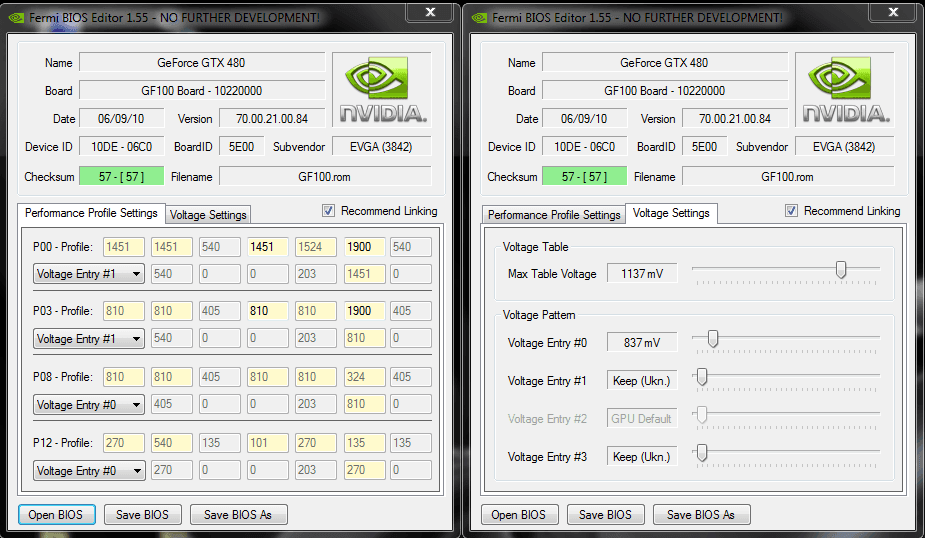Click the Subvendor EVGA (3842) in the right window
This screenshot has width=925, height=538.
[x=845, y=147]
